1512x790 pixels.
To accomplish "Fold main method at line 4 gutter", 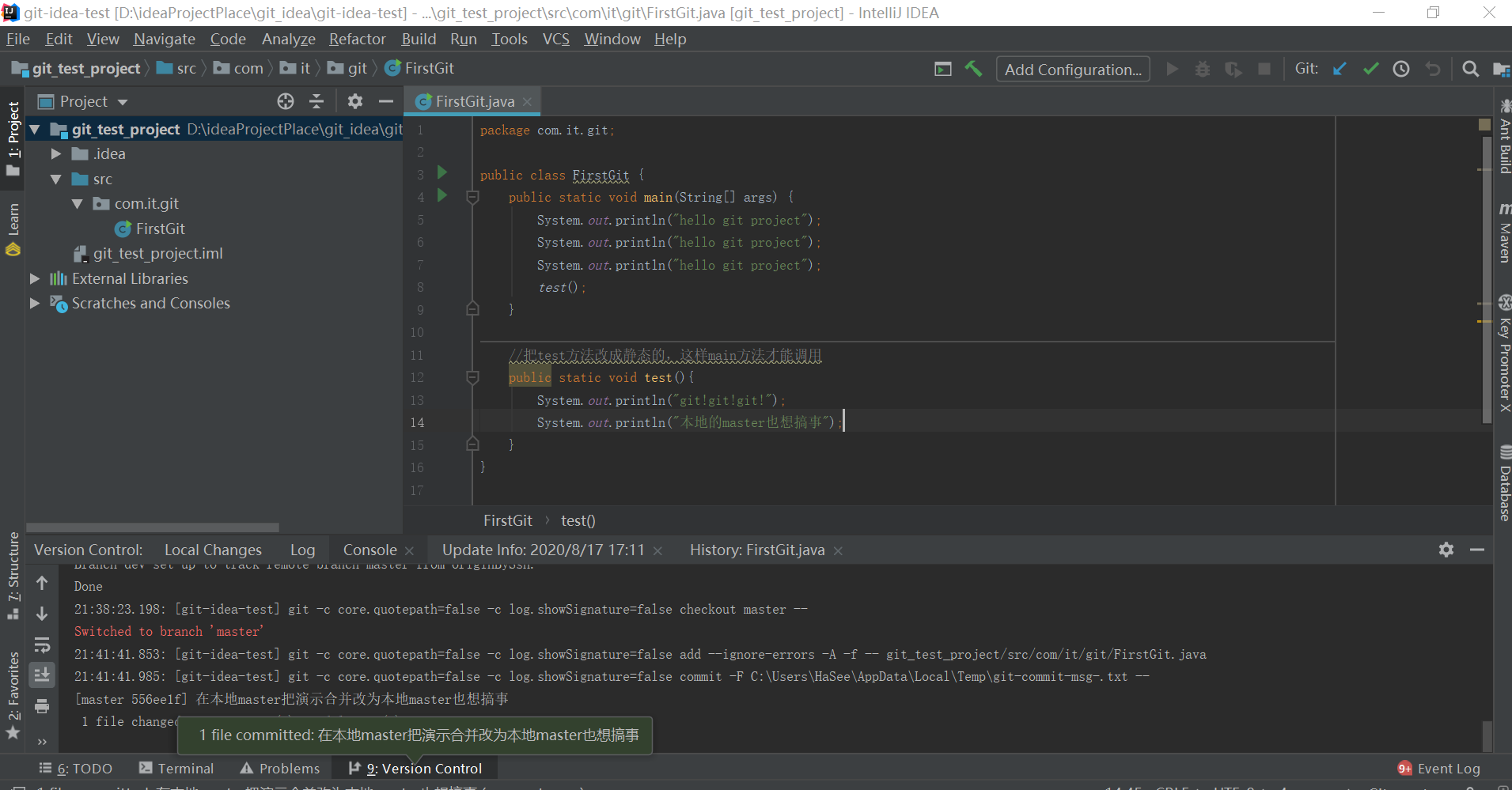I will tap(472, 197).
